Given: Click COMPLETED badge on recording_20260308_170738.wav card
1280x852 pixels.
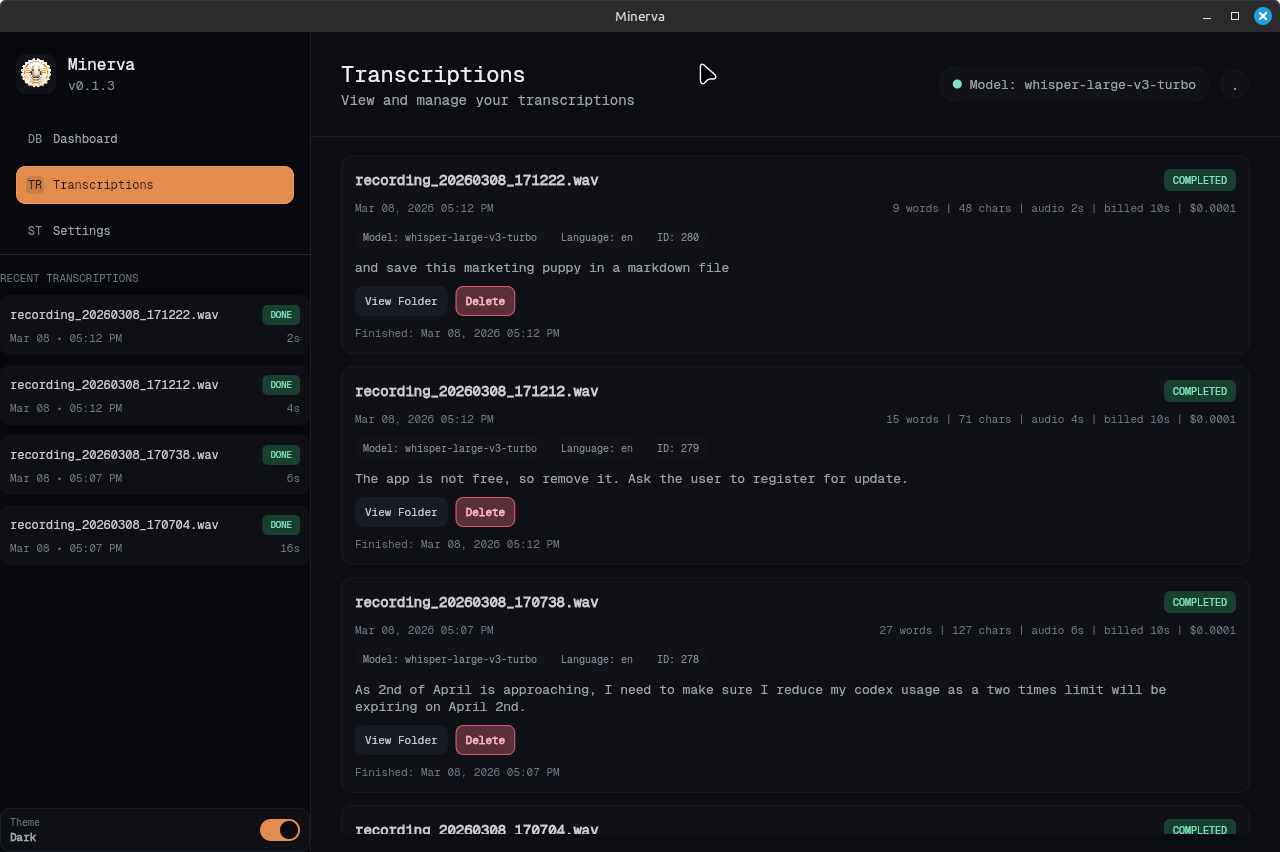Looking at the screenshot, I should coord(1199,602).
